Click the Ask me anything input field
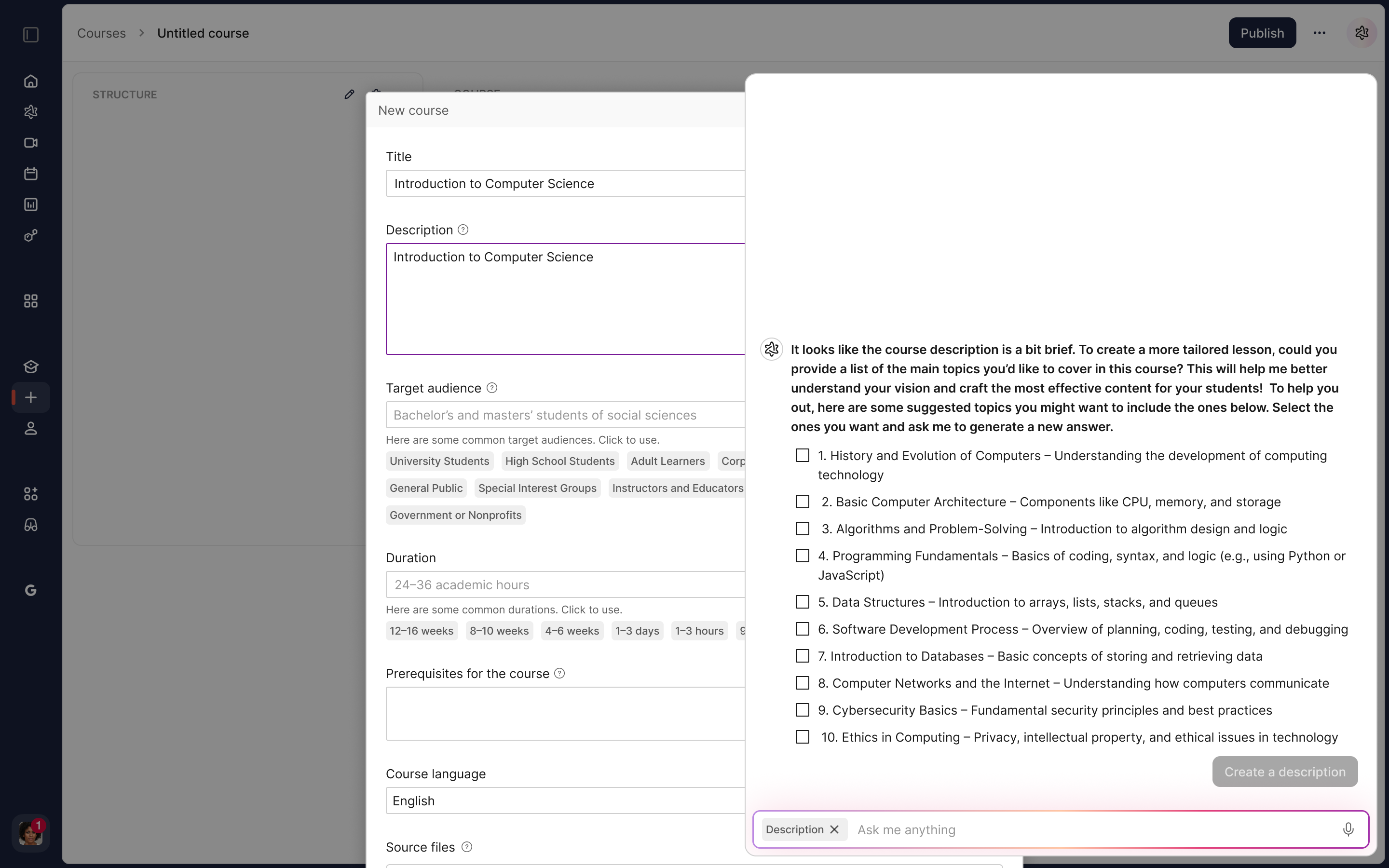This screenshot has width=1389, height=868. pos(1090,829)
